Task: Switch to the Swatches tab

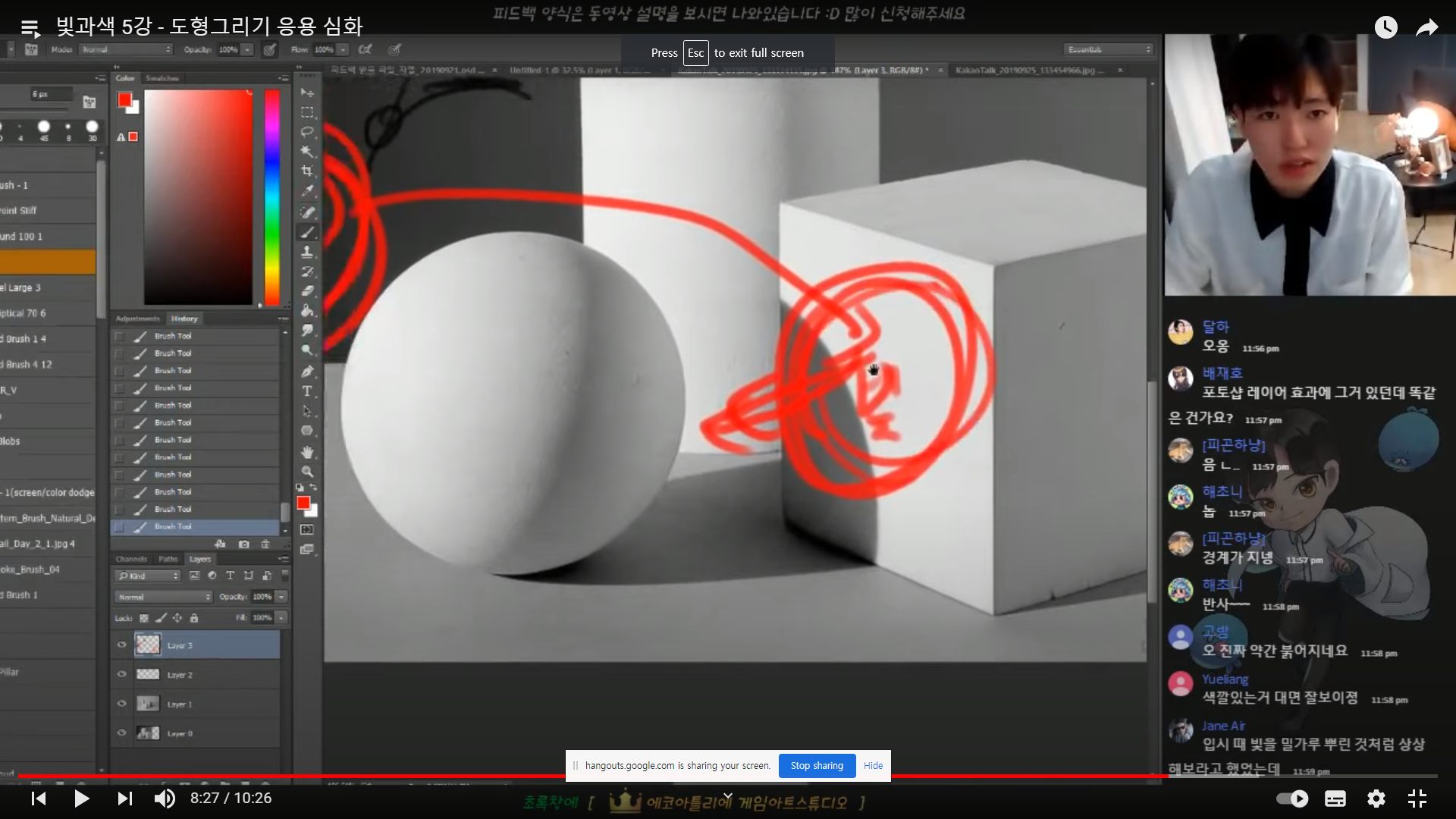Action: click(162, 78)
